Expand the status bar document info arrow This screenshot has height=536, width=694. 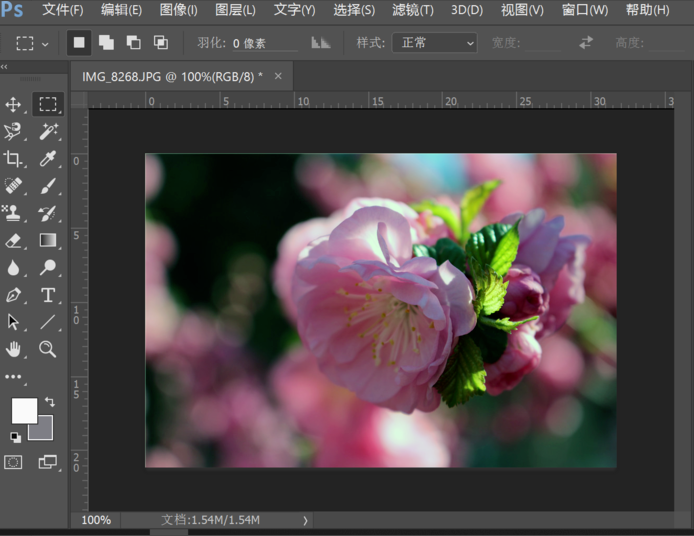(305, 520)
